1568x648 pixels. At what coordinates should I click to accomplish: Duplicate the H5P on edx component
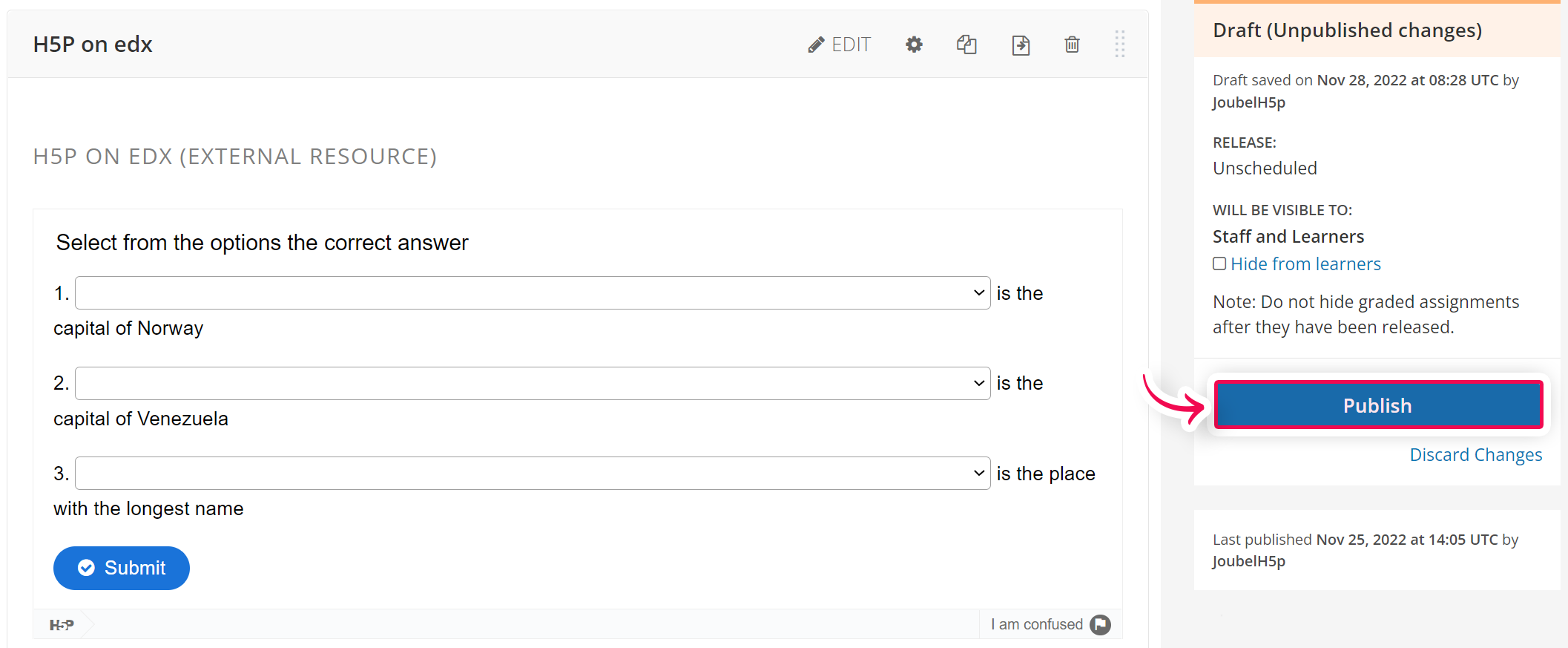966,45
